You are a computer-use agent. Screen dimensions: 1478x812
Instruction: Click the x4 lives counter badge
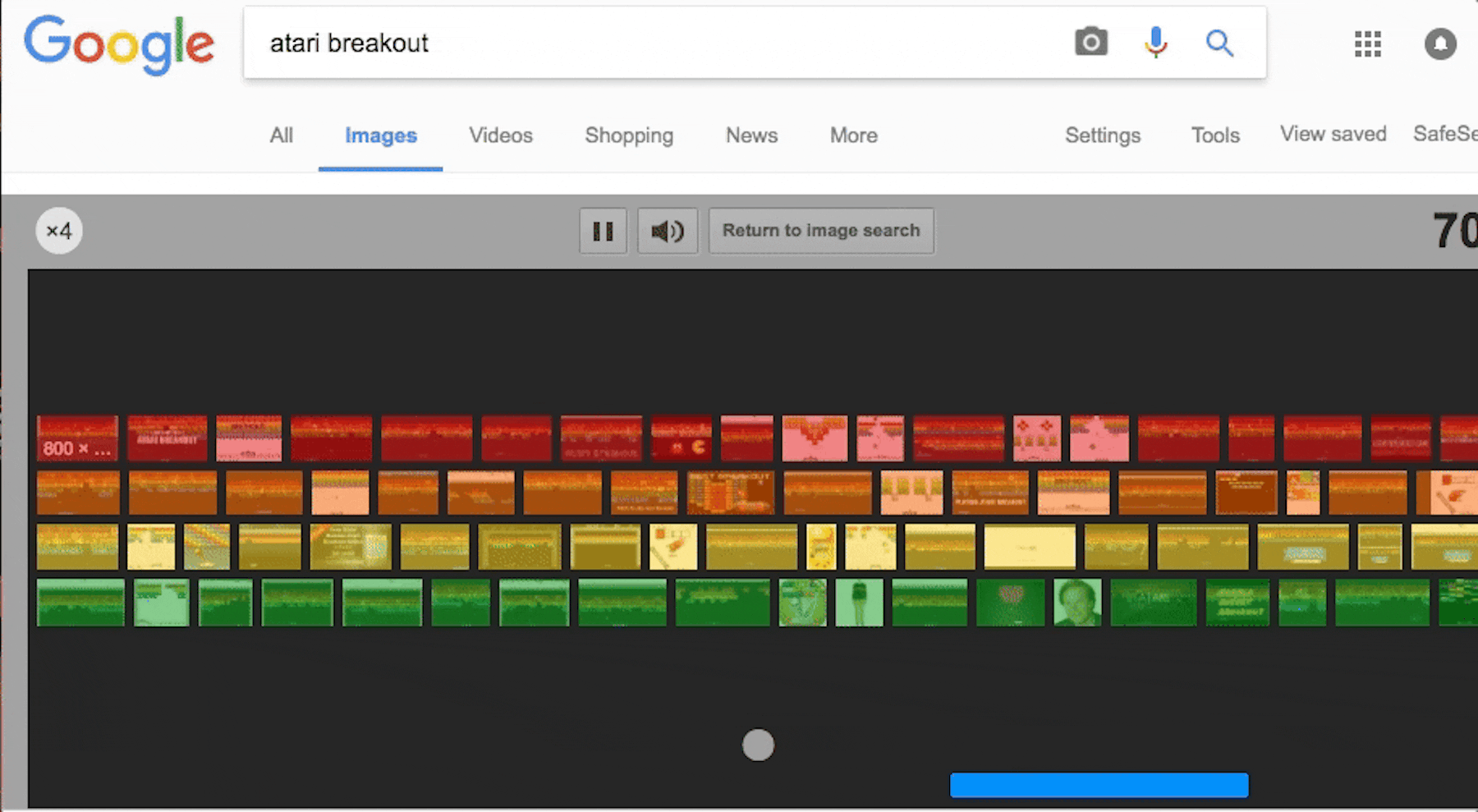[59, 231]
